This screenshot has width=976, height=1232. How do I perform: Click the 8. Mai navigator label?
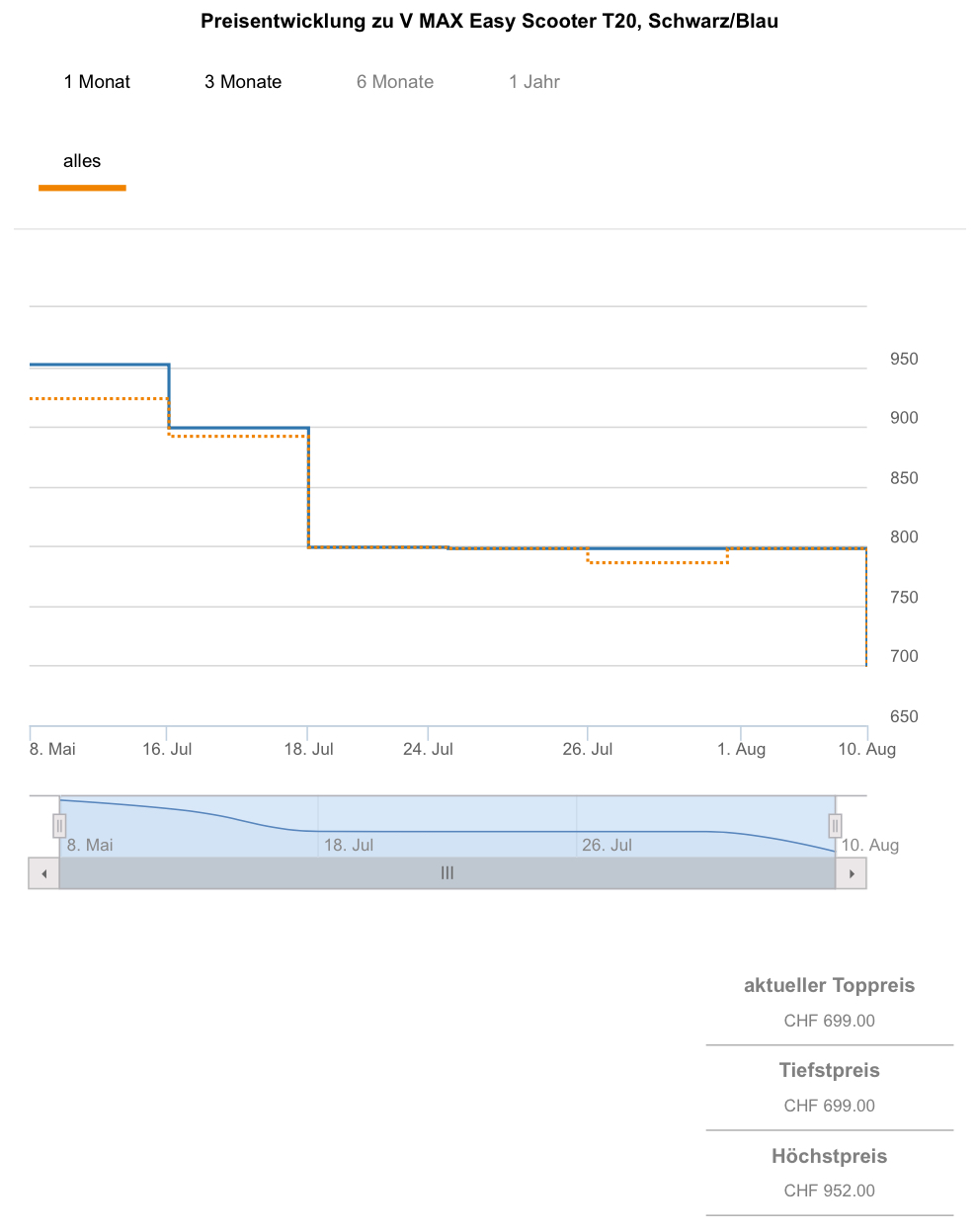tap(90, 845)
